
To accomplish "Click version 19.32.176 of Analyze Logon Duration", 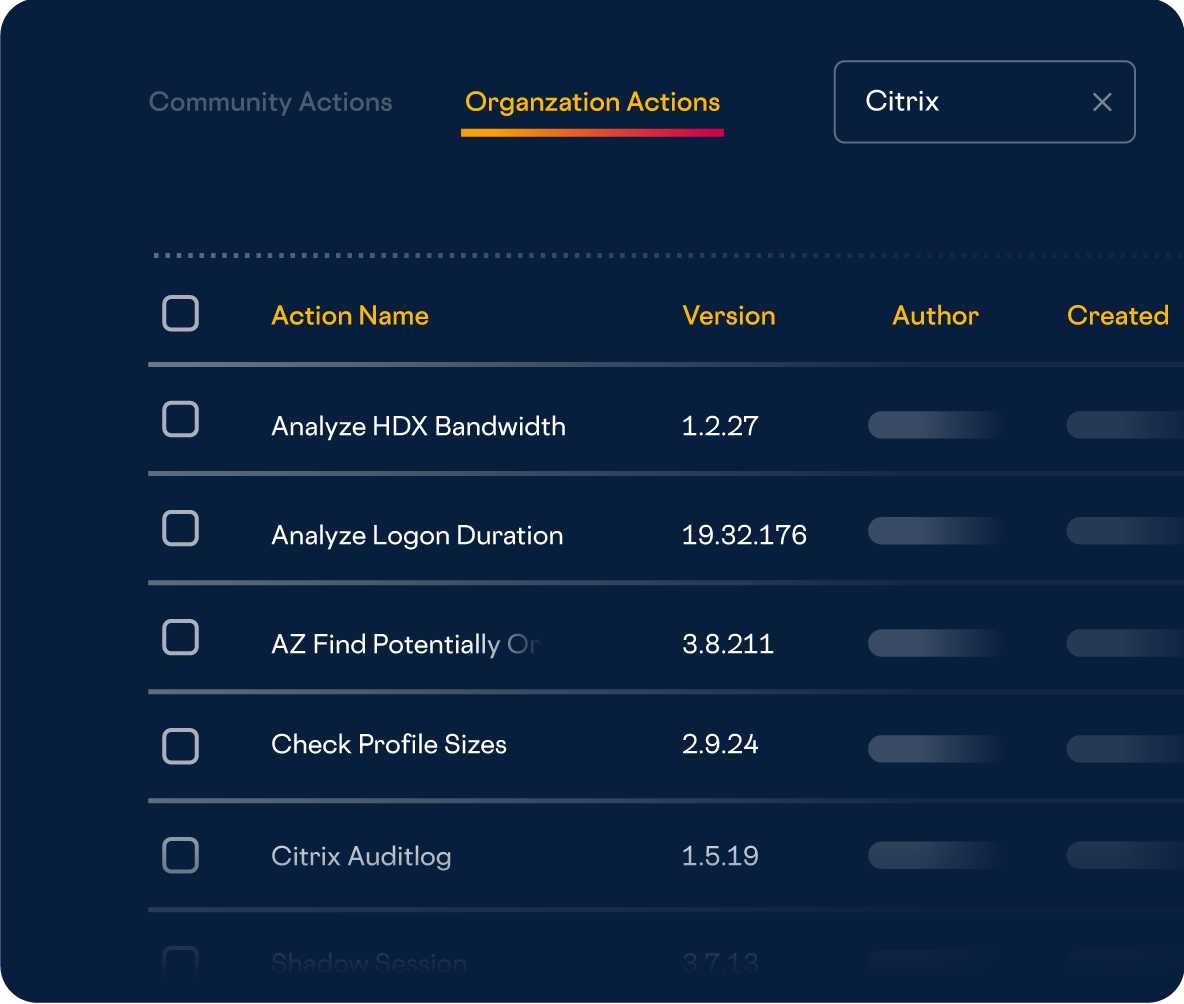I will pyautogui.click(x=744, y=535).
